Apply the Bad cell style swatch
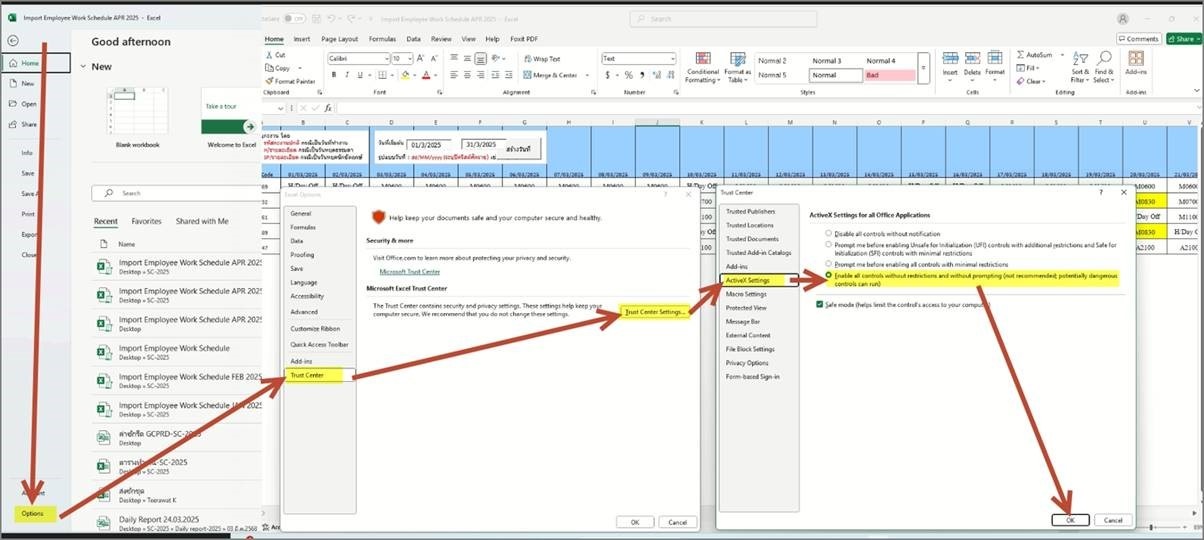 892,75
